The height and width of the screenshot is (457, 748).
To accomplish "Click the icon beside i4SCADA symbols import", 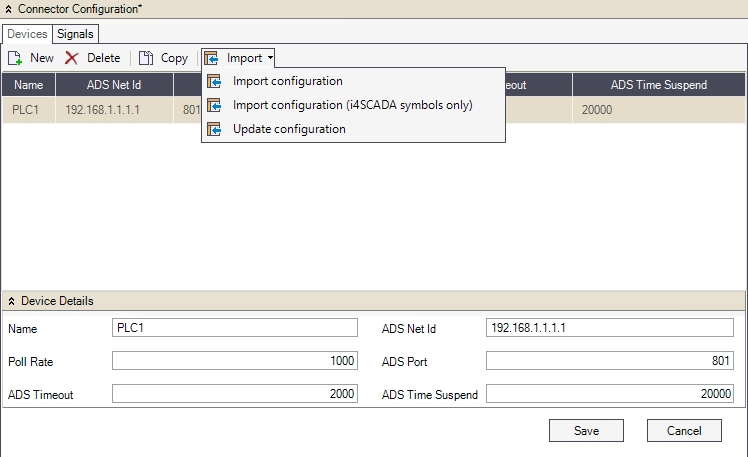I will 214,105.
